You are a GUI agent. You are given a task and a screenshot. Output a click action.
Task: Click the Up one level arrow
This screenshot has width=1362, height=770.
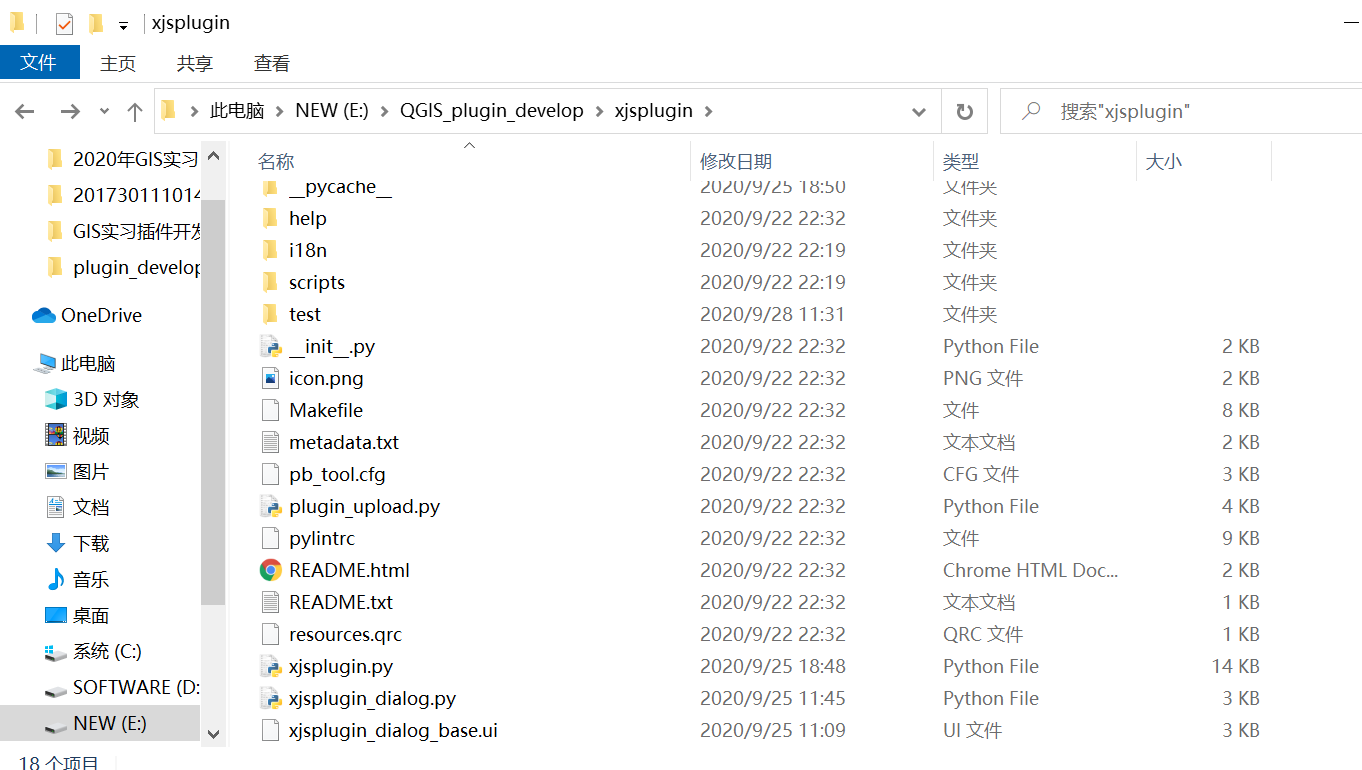(135, 112)
